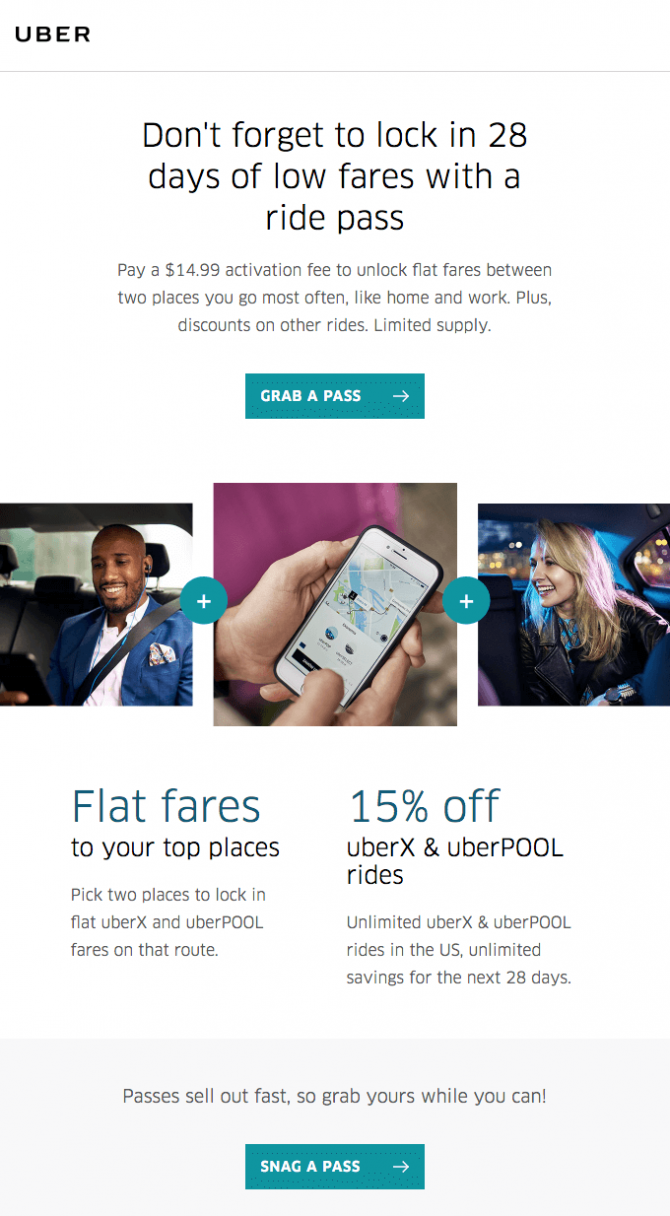This screenshot has height=1216, width=670.
Task: Expand the ride pass headline details
Action: click(x=334, y=176)
